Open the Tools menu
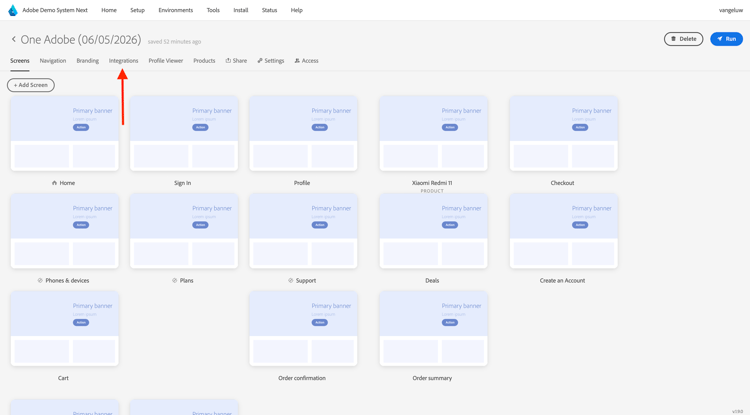 pos(213,10)
